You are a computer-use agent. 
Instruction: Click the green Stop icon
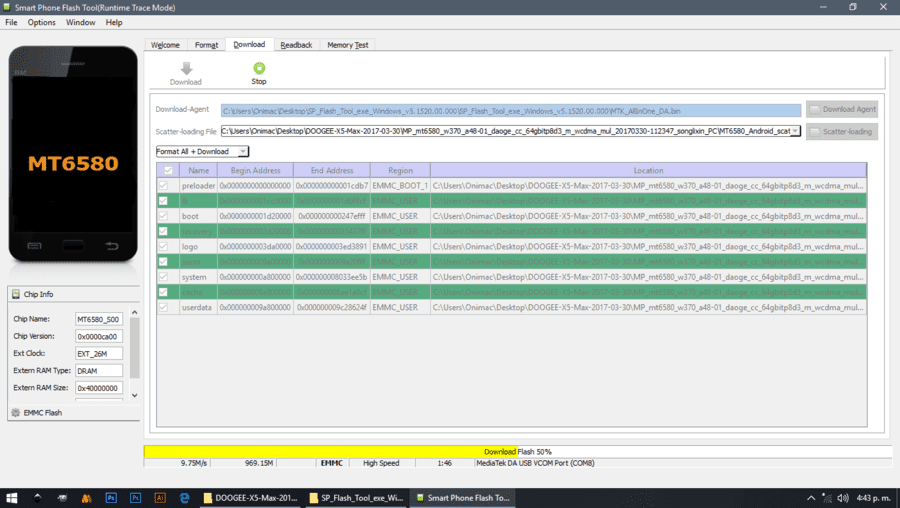pyautogui.click(x=259, y=68)
